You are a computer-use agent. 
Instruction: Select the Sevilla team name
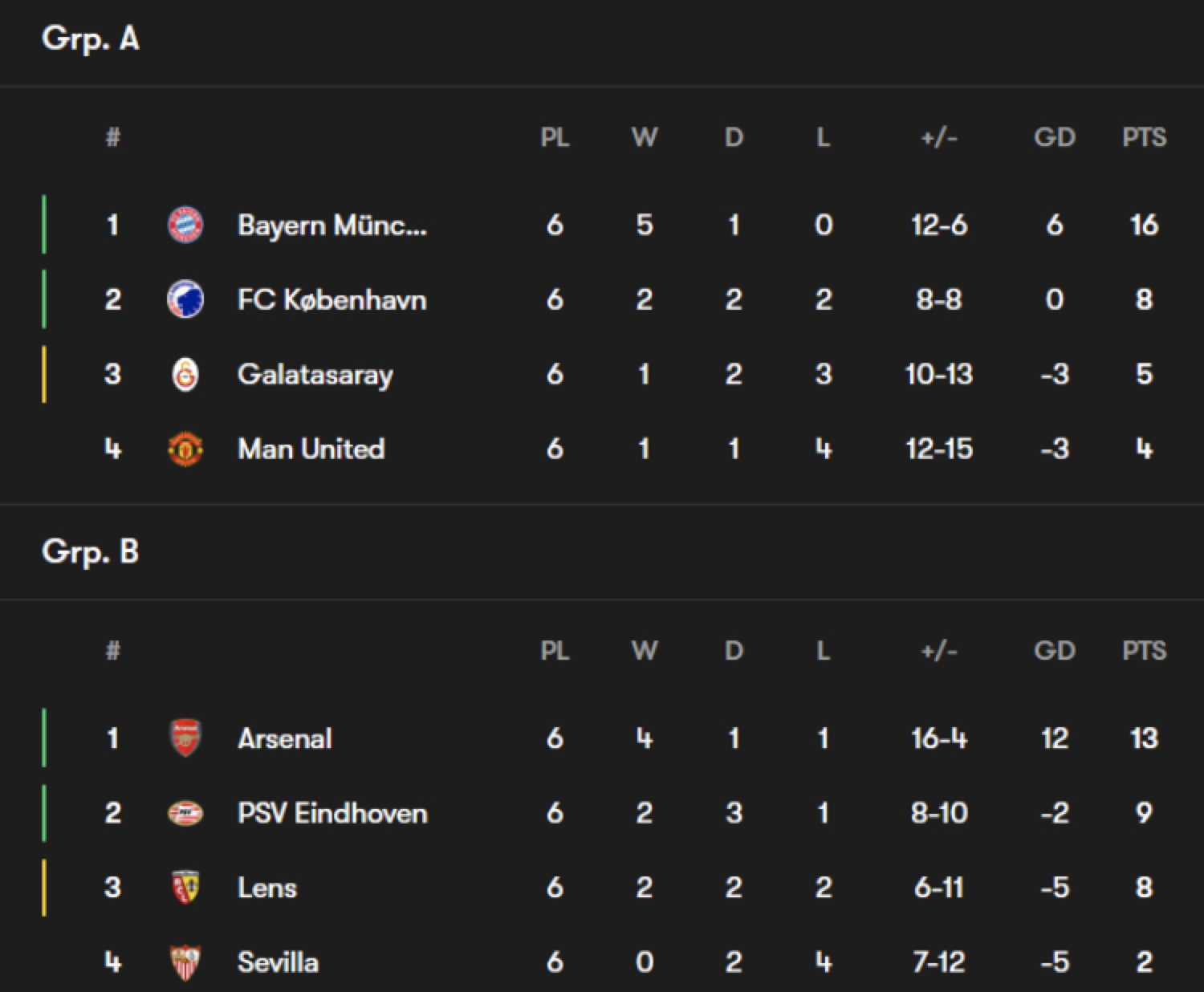tap(278, 962)
